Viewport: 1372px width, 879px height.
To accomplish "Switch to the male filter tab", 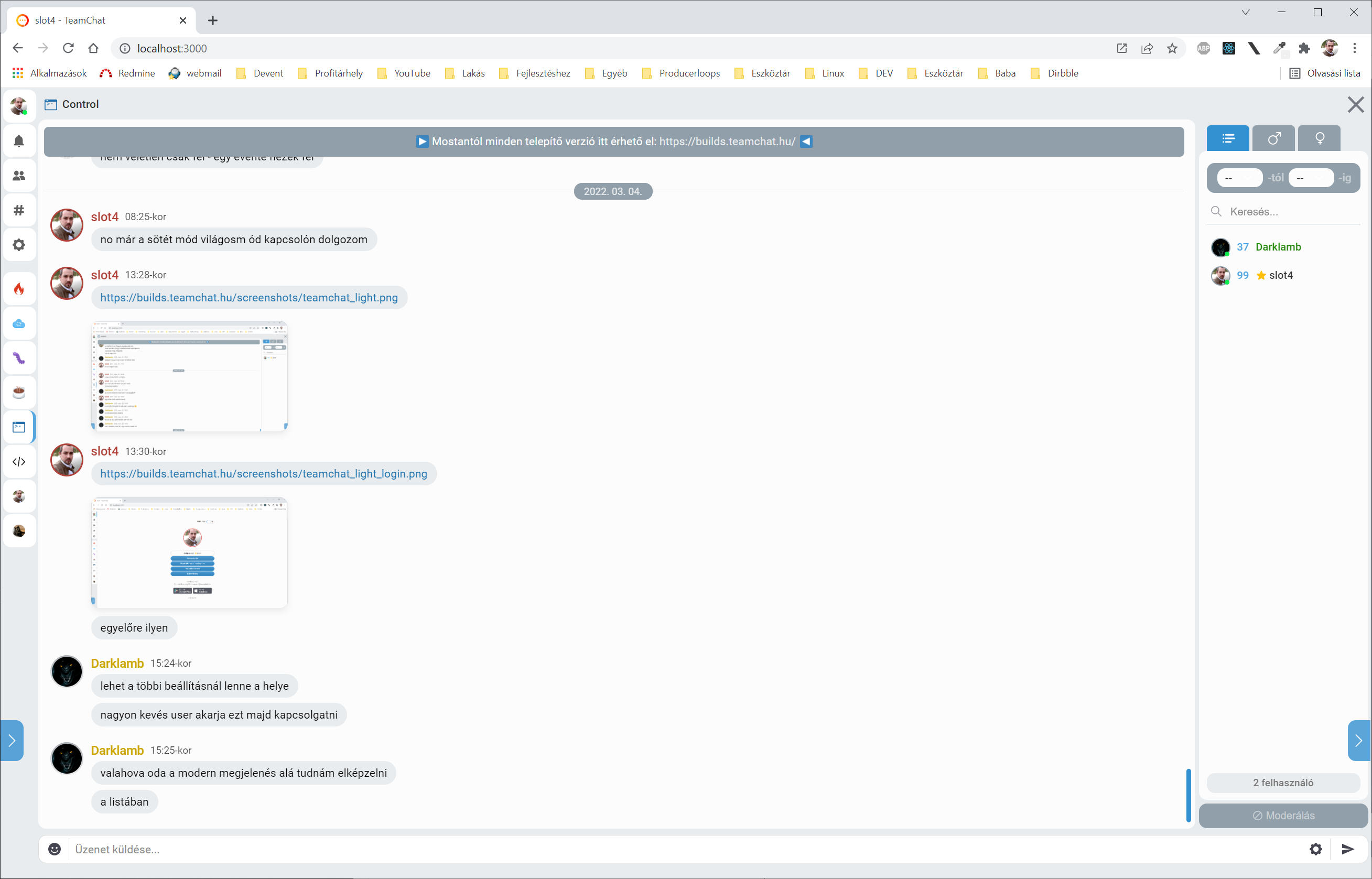I will tap(1273, 138).
